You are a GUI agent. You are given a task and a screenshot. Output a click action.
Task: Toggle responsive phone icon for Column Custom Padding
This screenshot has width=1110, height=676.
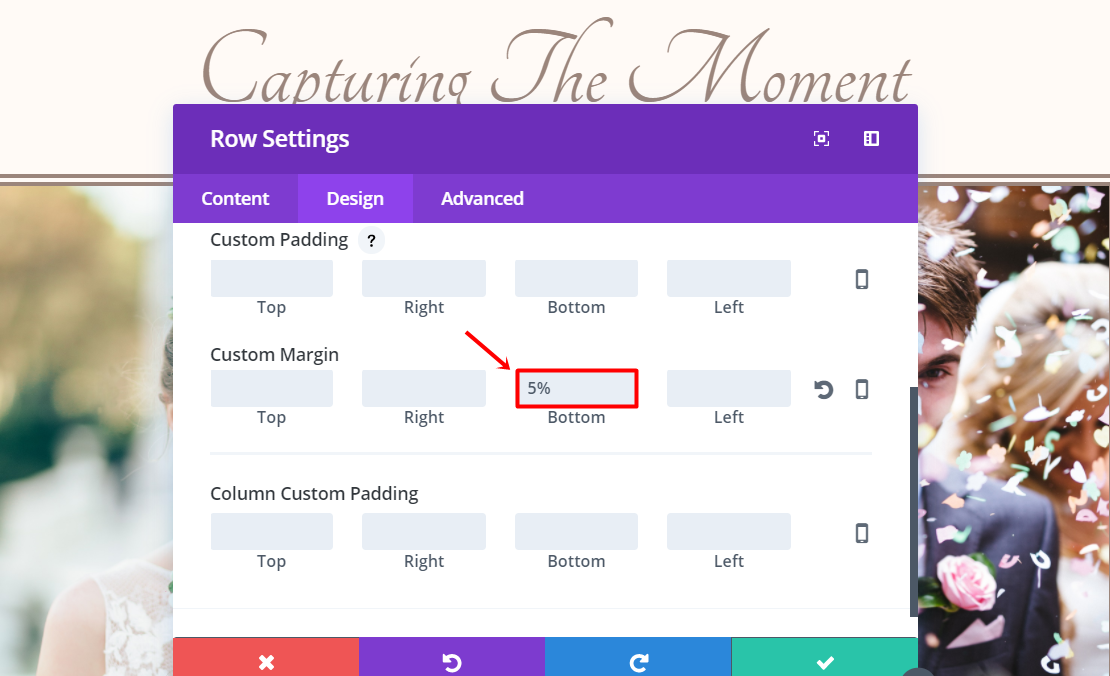[x=862, y=533]
